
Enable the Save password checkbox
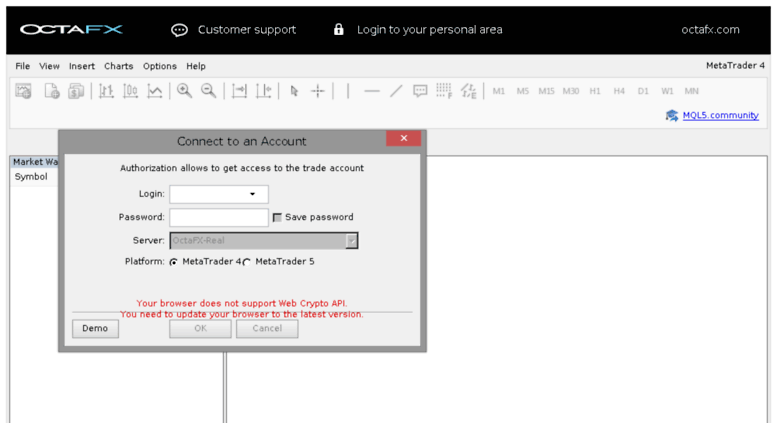tap(277, 217)
